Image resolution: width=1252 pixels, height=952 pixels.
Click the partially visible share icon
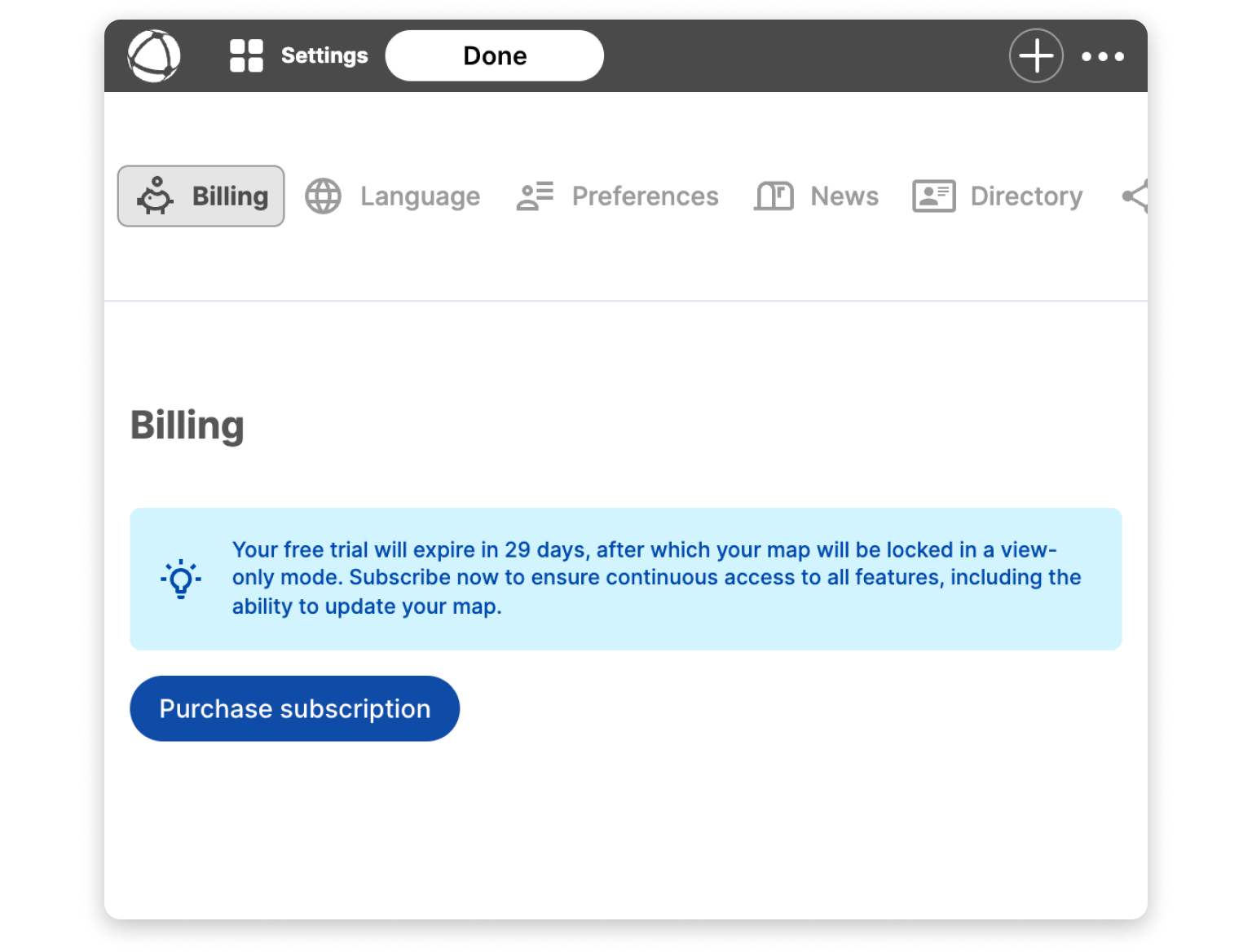[1135, 196]
